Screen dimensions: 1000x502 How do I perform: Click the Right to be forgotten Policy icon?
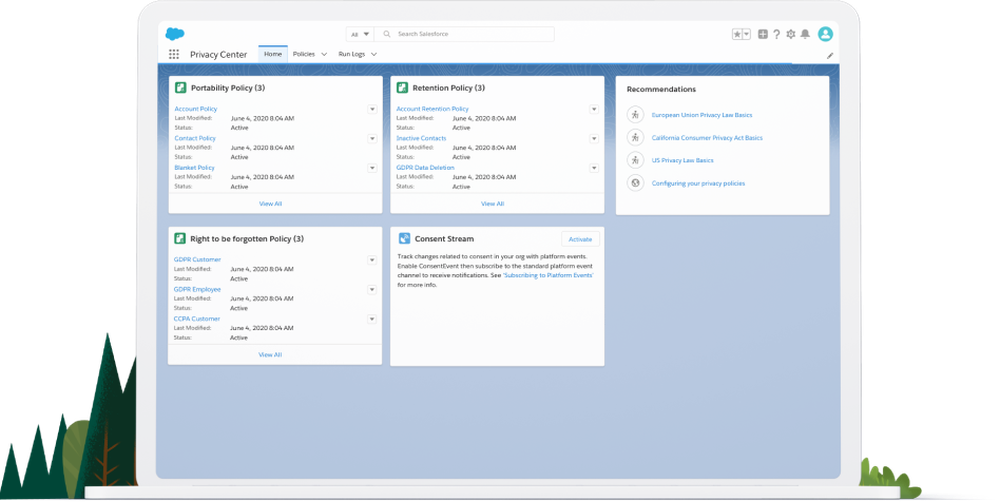pos(180,239)
